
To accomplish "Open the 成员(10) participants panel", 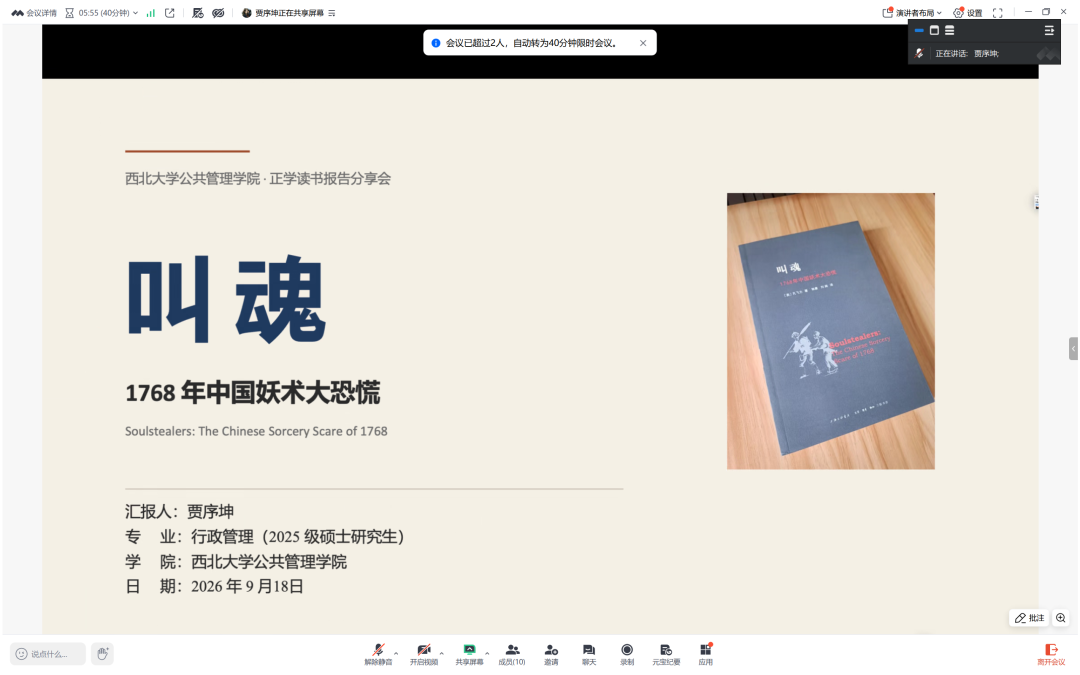I will 512,654.
